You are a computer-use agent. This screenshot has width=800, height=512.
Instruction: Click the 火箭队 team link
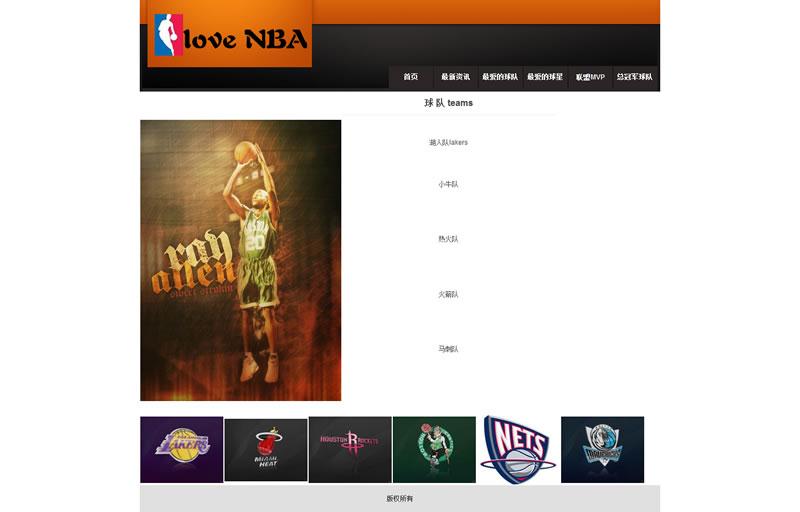click(x=448, y=294)
